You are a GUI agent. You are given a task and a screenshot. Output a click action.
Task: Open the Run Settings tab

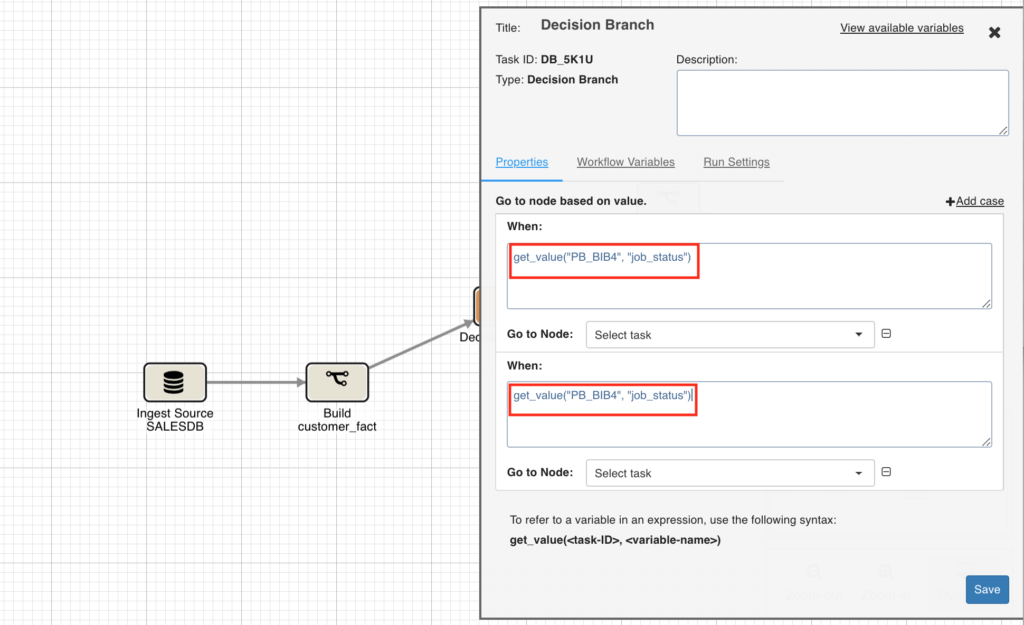click(x=737, y=162)
